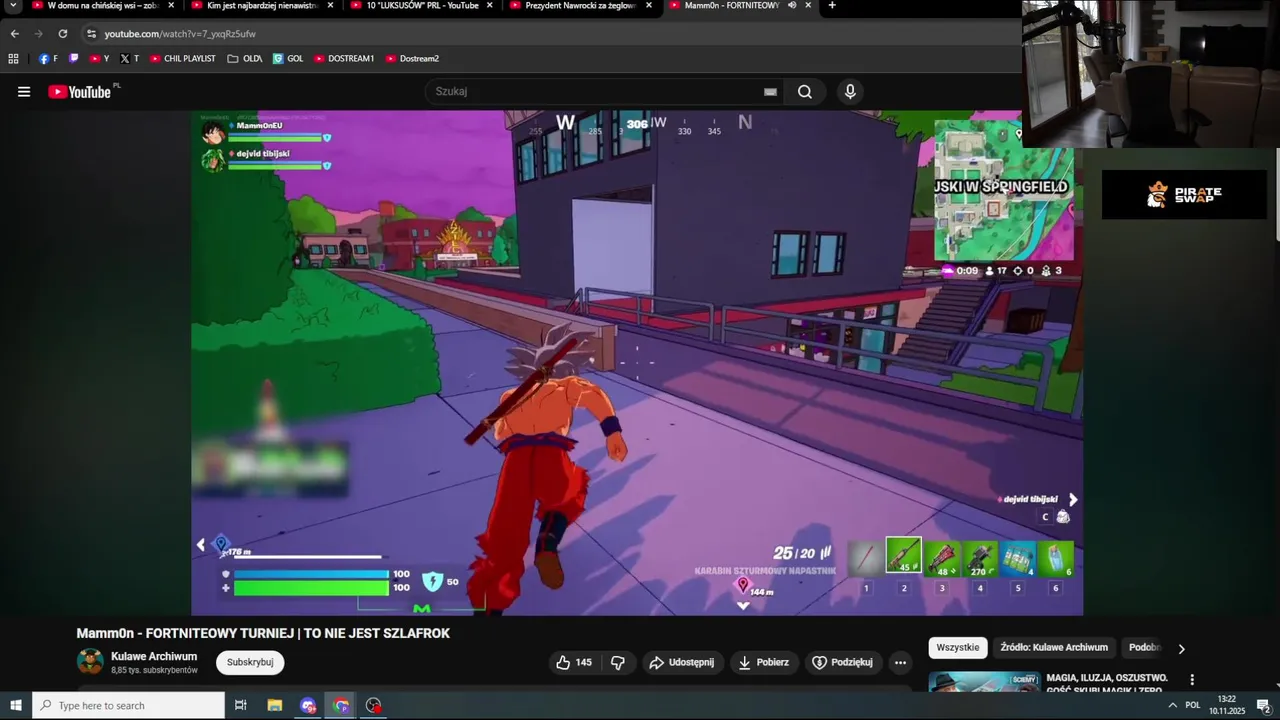Viewport: 1280px width, 720px height.
Task: Open the Discord taskbar app
Action: click(x=308, y=705)
